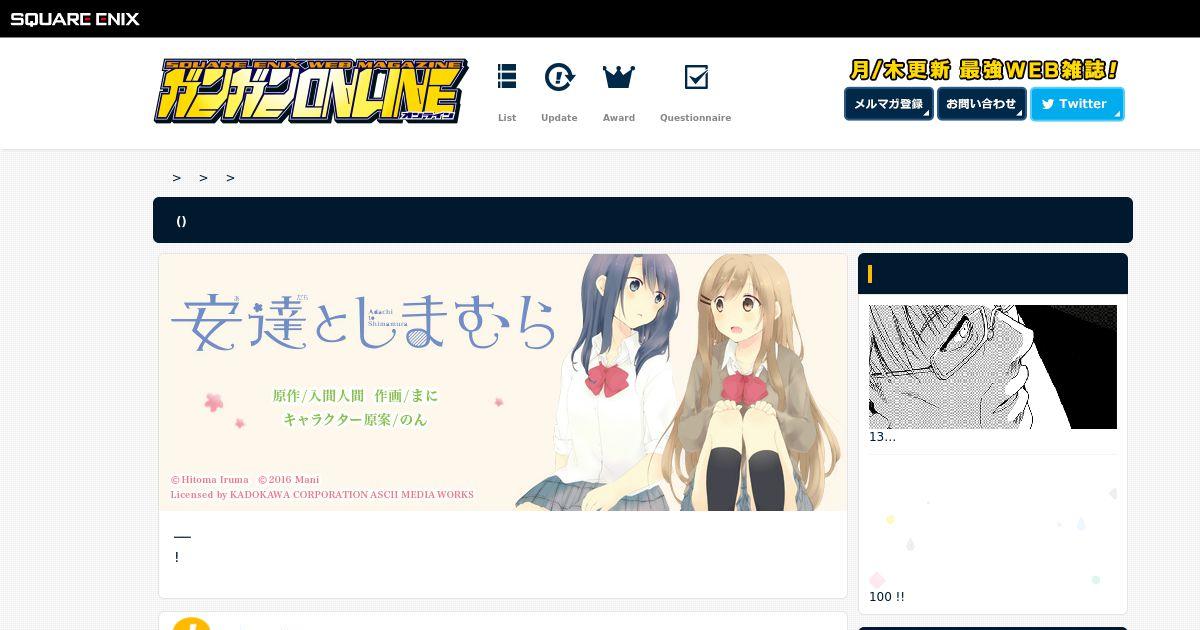Select the Update menu label

point(559,118)
